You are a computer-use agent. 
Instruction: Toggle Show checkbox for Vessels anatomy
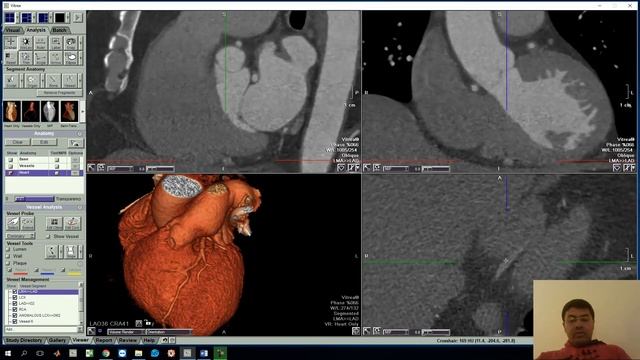point(11,166)
